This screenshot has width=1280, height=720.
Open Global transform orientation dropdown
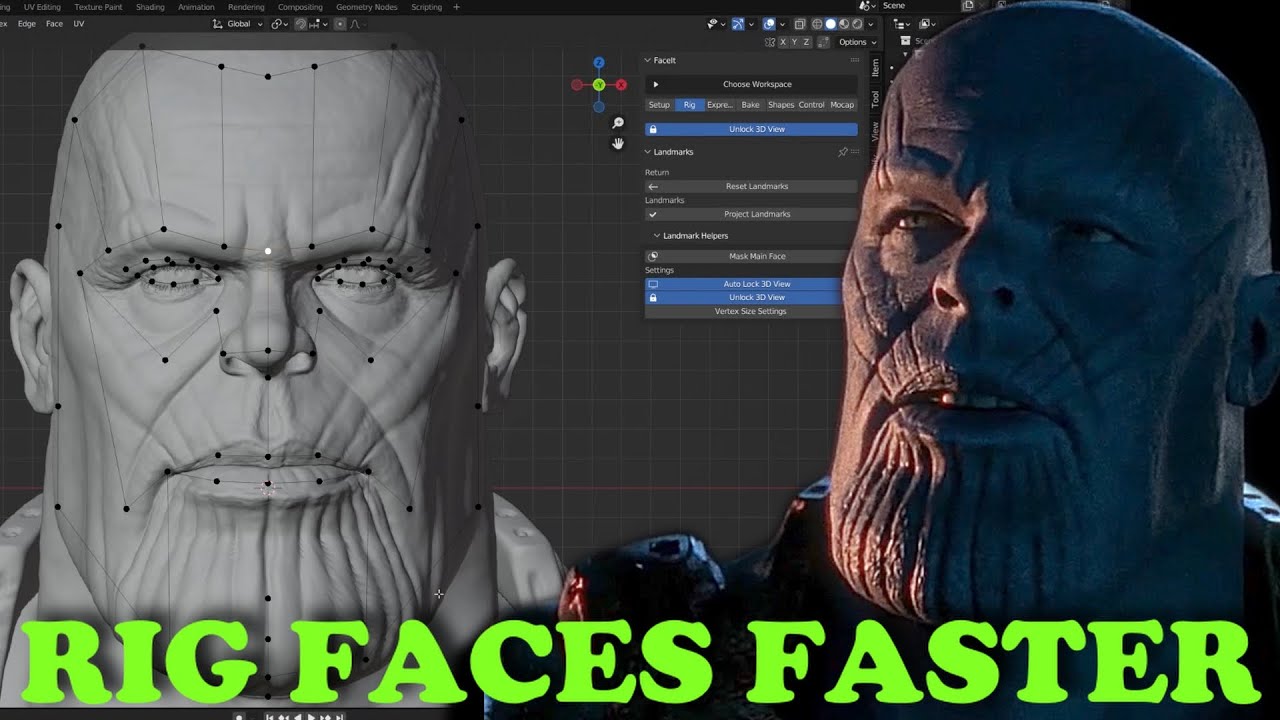[x=238, y=24]
